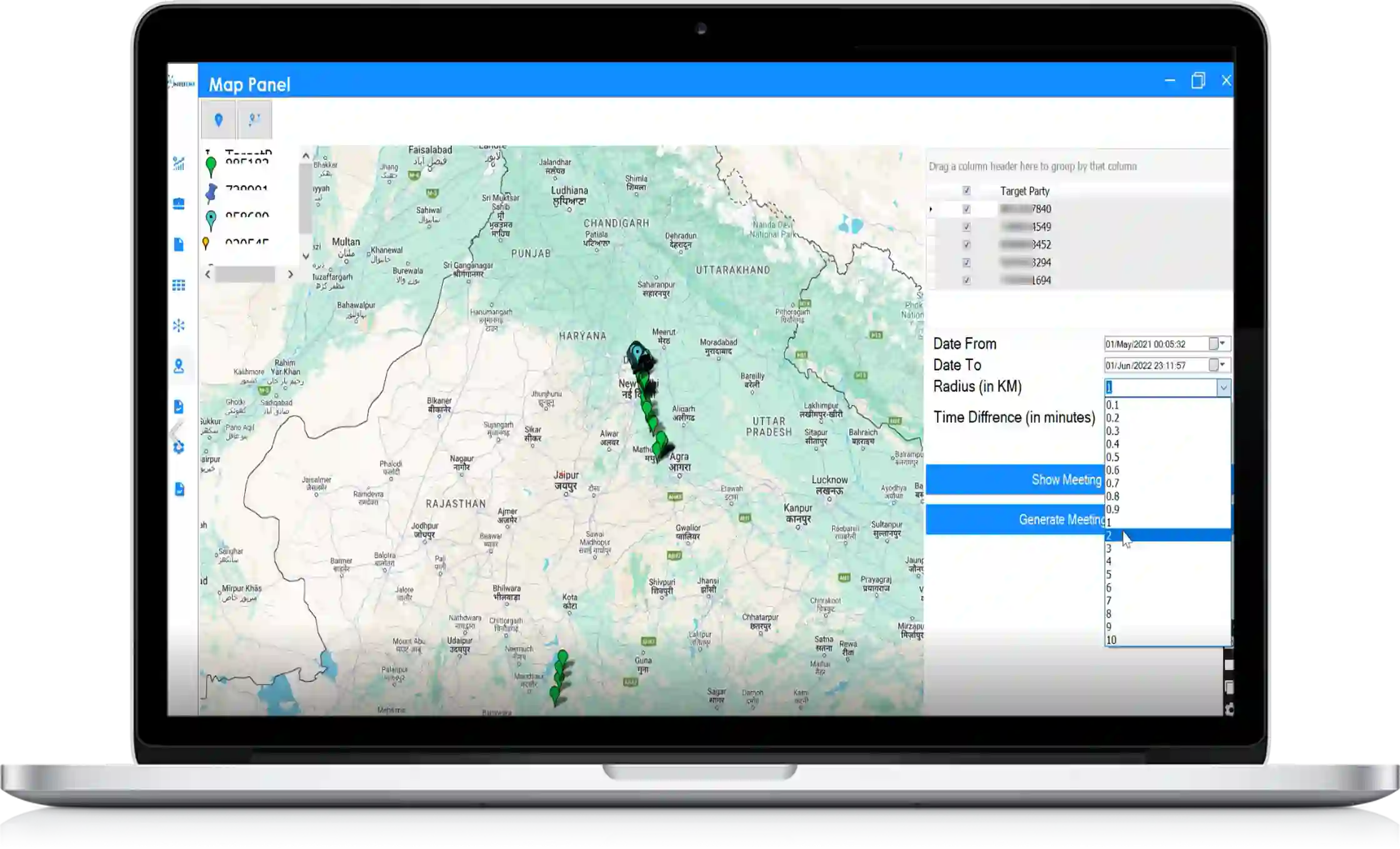This screenshot has height=849, width=1400.
Task: Uncheck the Target Party header checkbox
Action: tap(967, 191)
